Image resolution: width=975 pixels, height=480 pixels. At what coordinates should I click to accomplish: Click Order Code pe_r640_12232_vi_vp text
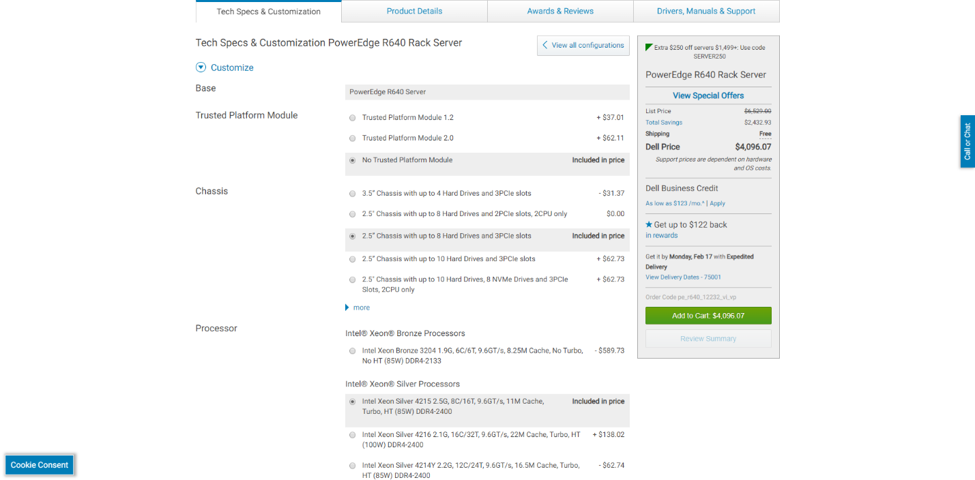click(x=691, y=297)
